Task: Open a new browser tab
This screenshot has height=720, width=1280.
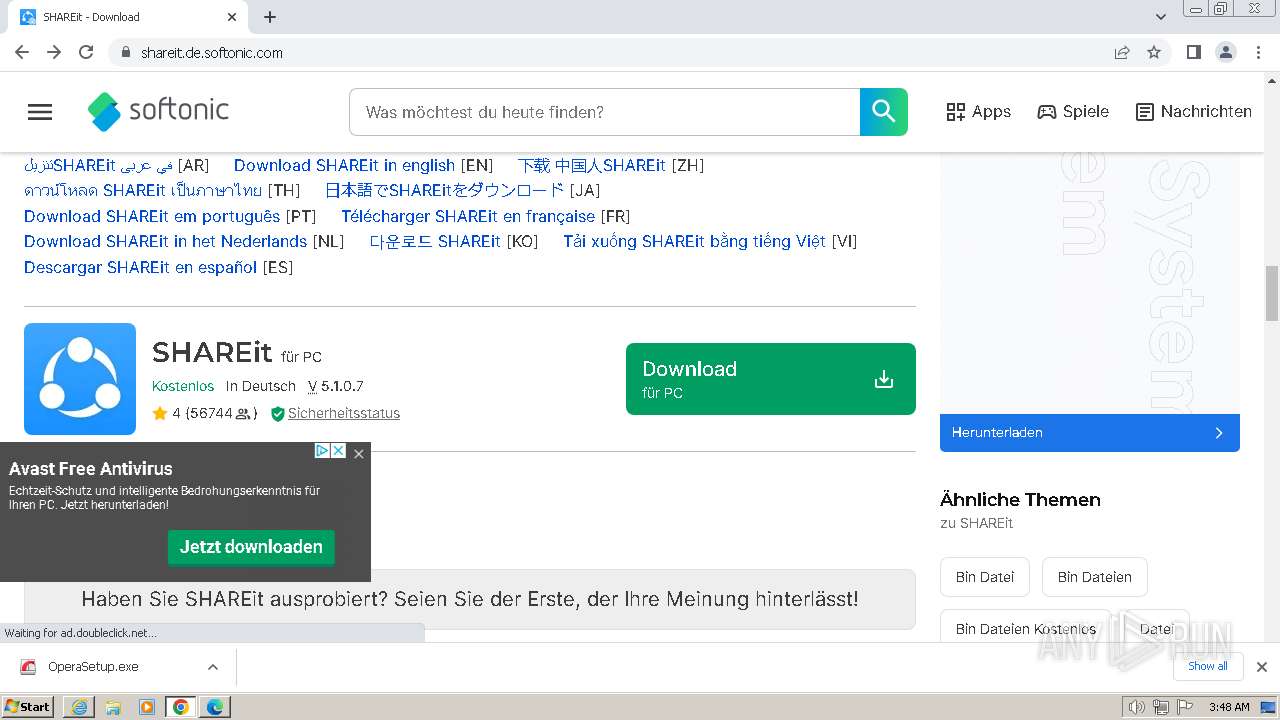Action: pos(270,17)
